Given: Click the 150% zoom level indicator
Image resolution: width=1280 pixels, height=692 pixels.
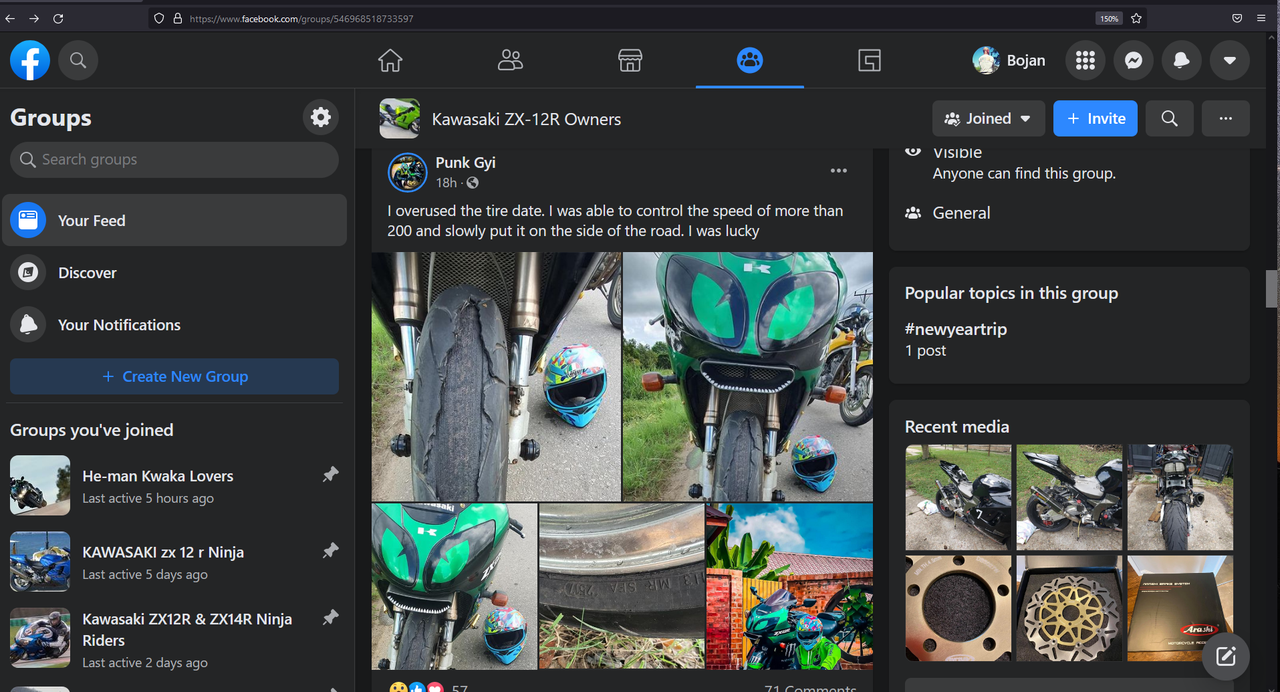Looking at the screenshot, I should [1109, 18].
